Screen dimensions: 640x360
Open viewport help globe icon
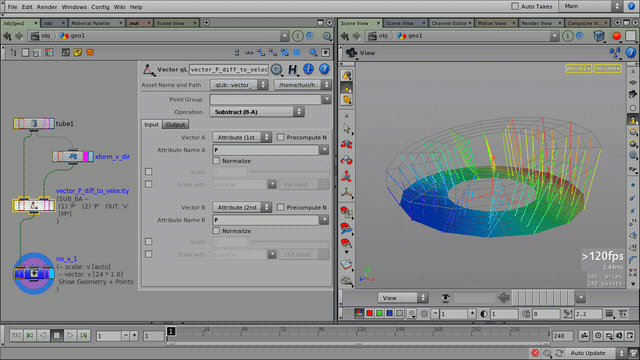(631, 52)
